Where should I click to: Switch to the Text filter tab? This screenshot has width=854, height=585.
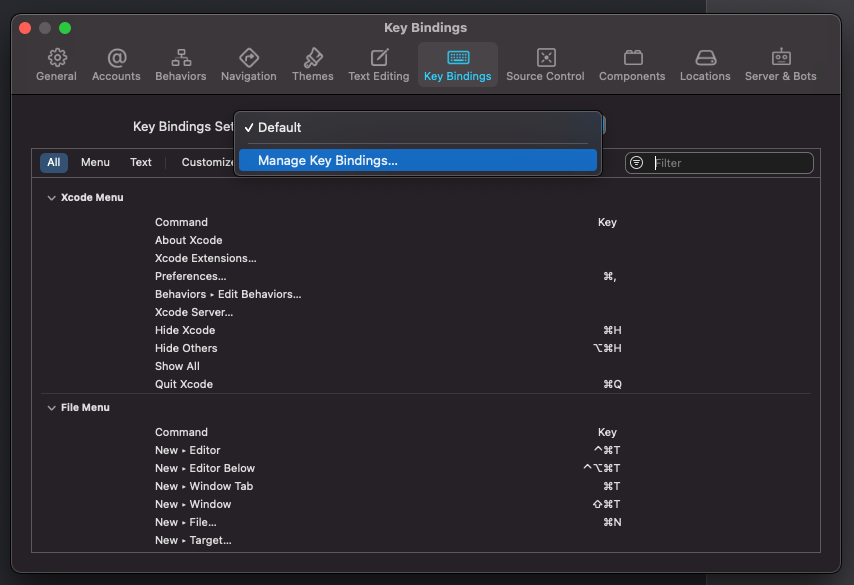pyautogui.click(x=141, y=162)
